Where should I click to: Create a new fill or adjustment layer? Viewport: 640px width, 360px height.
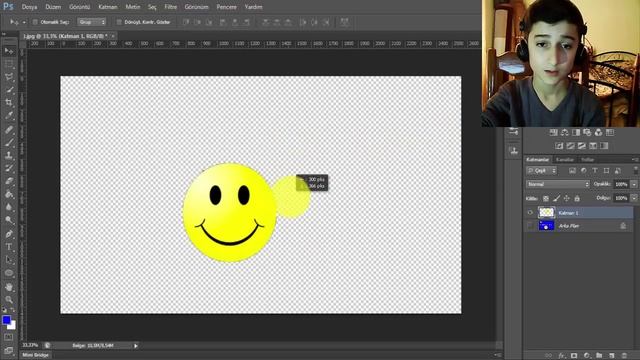click(587, 356)
